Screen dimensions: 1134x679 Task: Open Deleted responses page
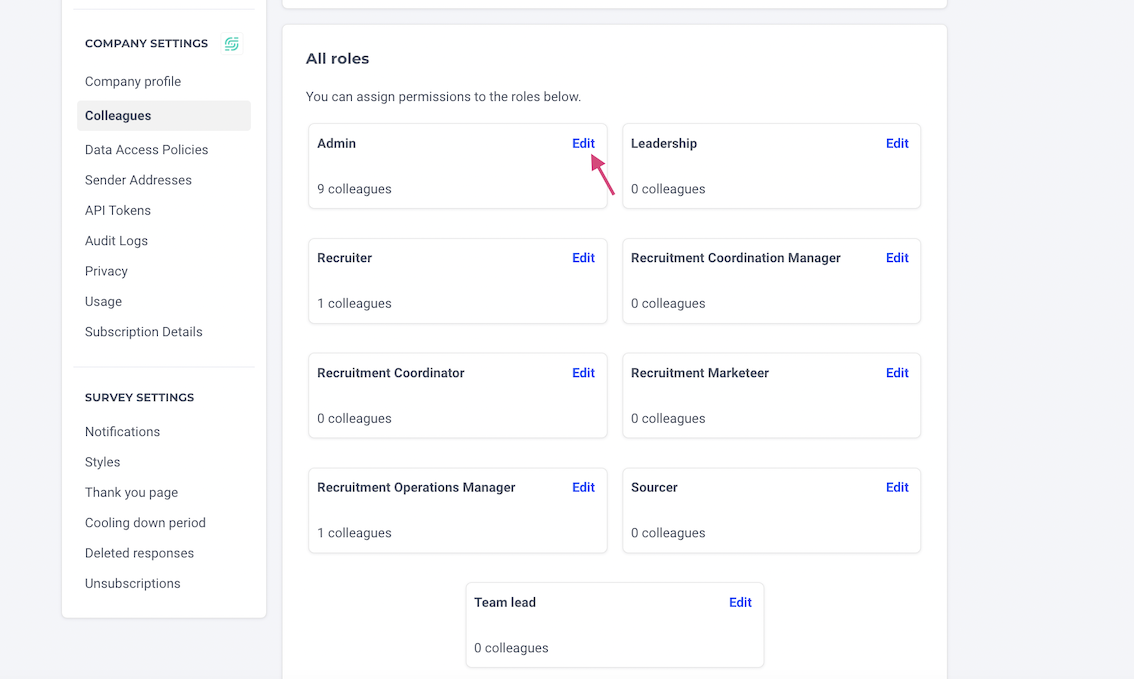tap(139, 553)
